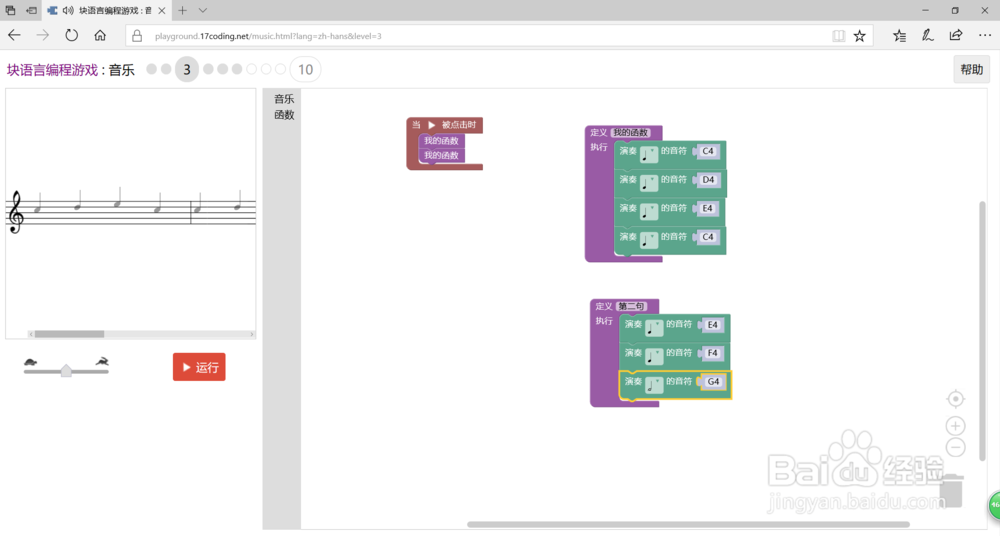Open note duration dropdown on F4 block
The image size is (1000, 536).
click(x=654, y=356)
